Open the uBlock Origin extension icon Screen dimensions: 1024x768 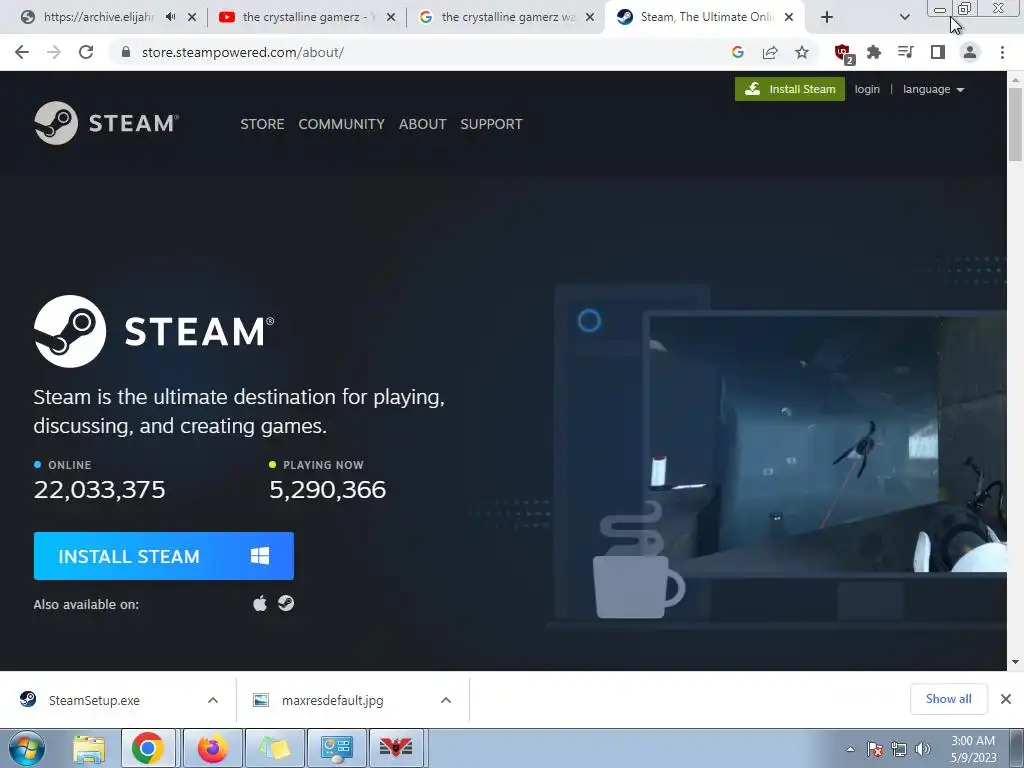[x=843, y=53]
